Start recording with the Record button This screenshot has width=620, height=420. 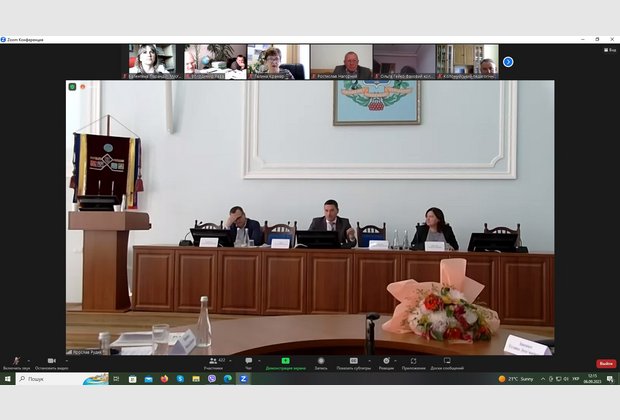(x=321, y=363)
